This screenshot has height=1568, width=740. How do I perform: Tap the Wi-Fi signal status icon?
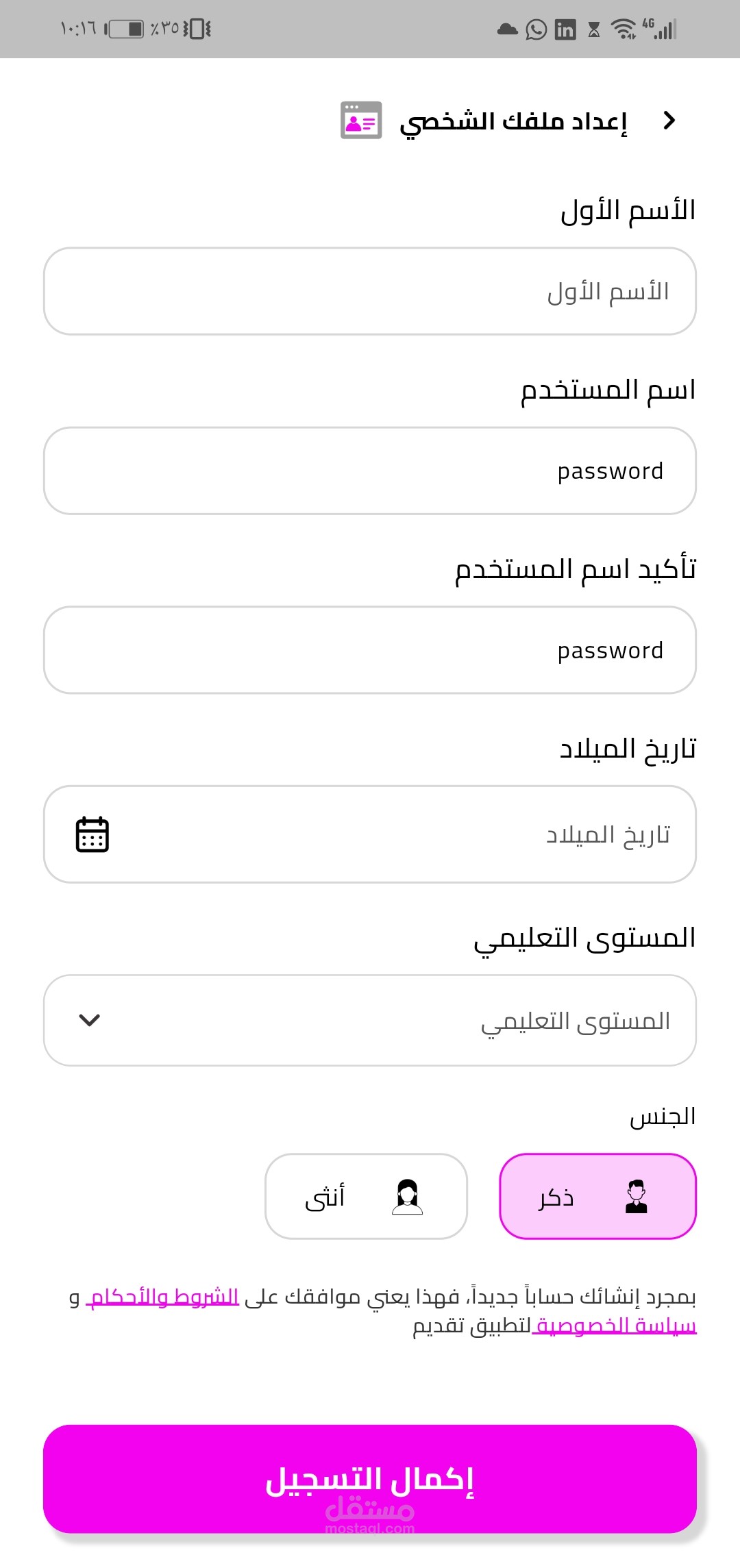[x=624, y=29]
